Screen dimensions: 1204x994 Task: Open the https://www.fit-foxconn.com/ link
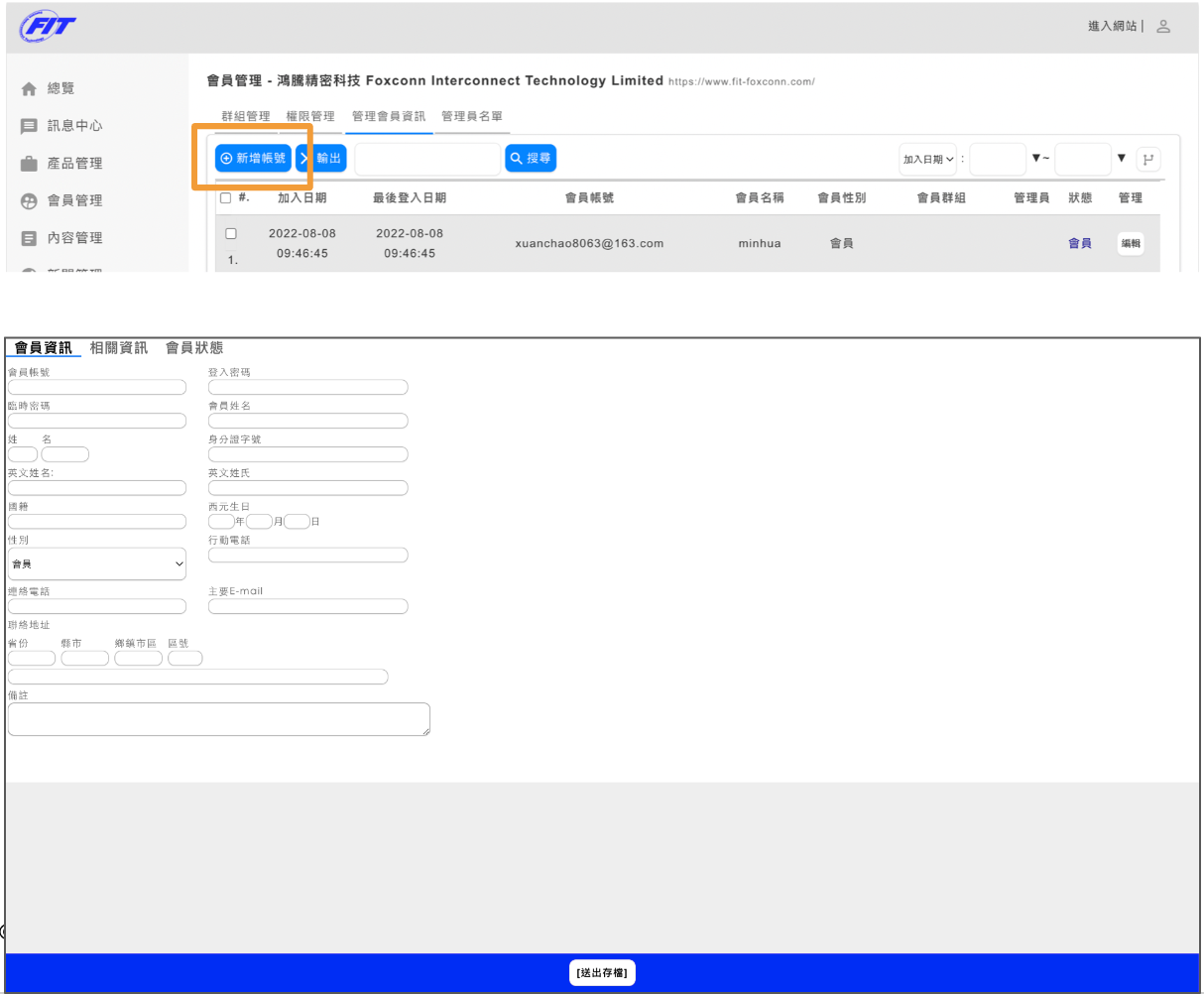742,81
